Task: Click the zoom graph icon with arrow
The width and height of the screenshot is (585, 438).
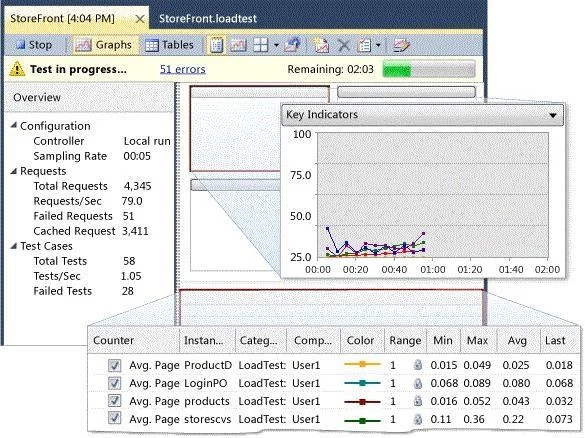Action: (292, 45)
